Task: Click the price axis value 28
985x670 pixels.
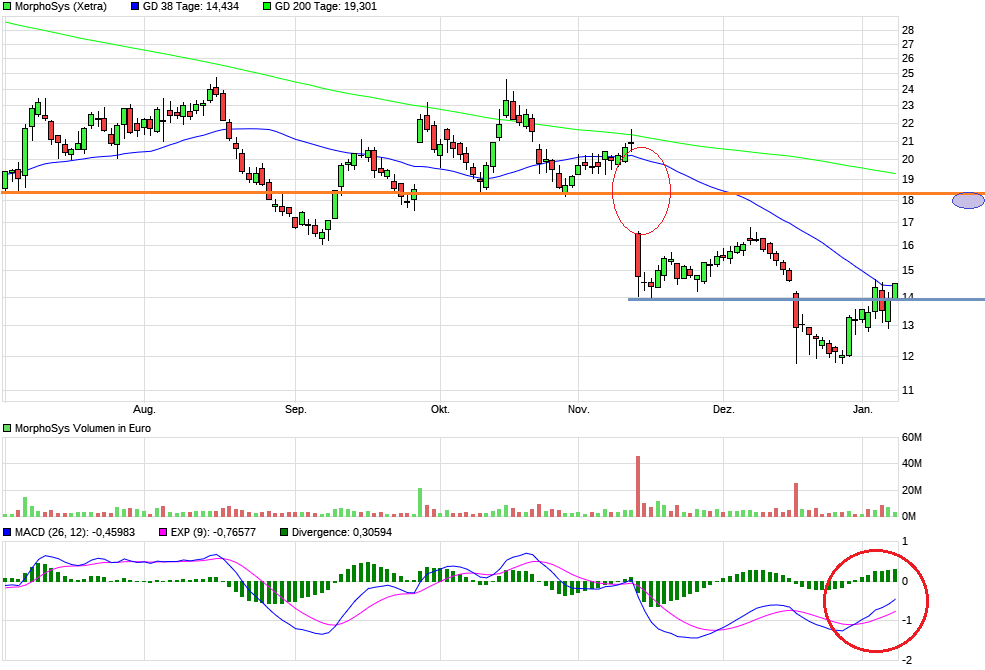Action: click(x=908, y=30)
